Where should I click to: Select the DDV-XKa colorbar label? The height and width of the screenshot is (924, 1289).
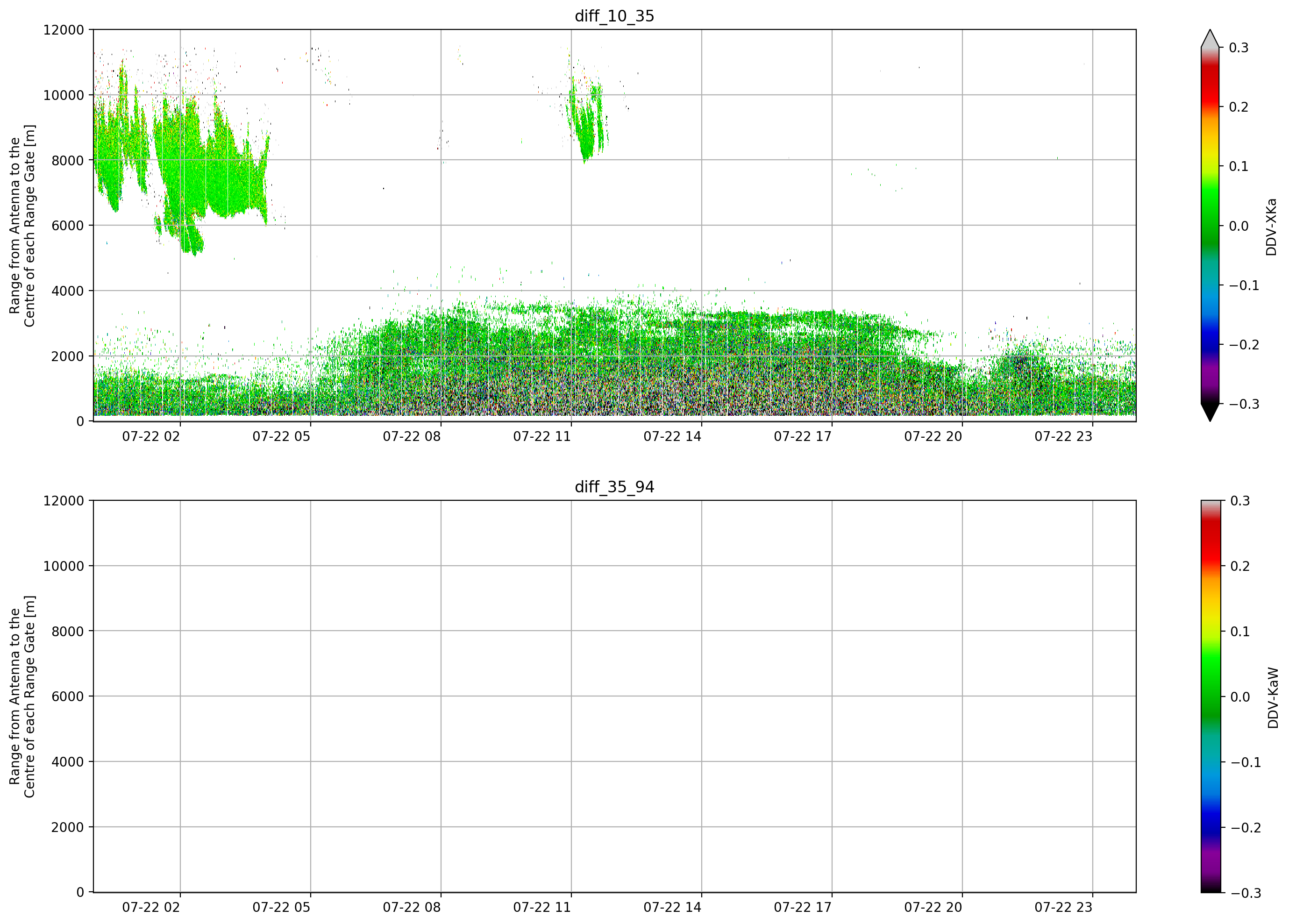pos(1271,227)
